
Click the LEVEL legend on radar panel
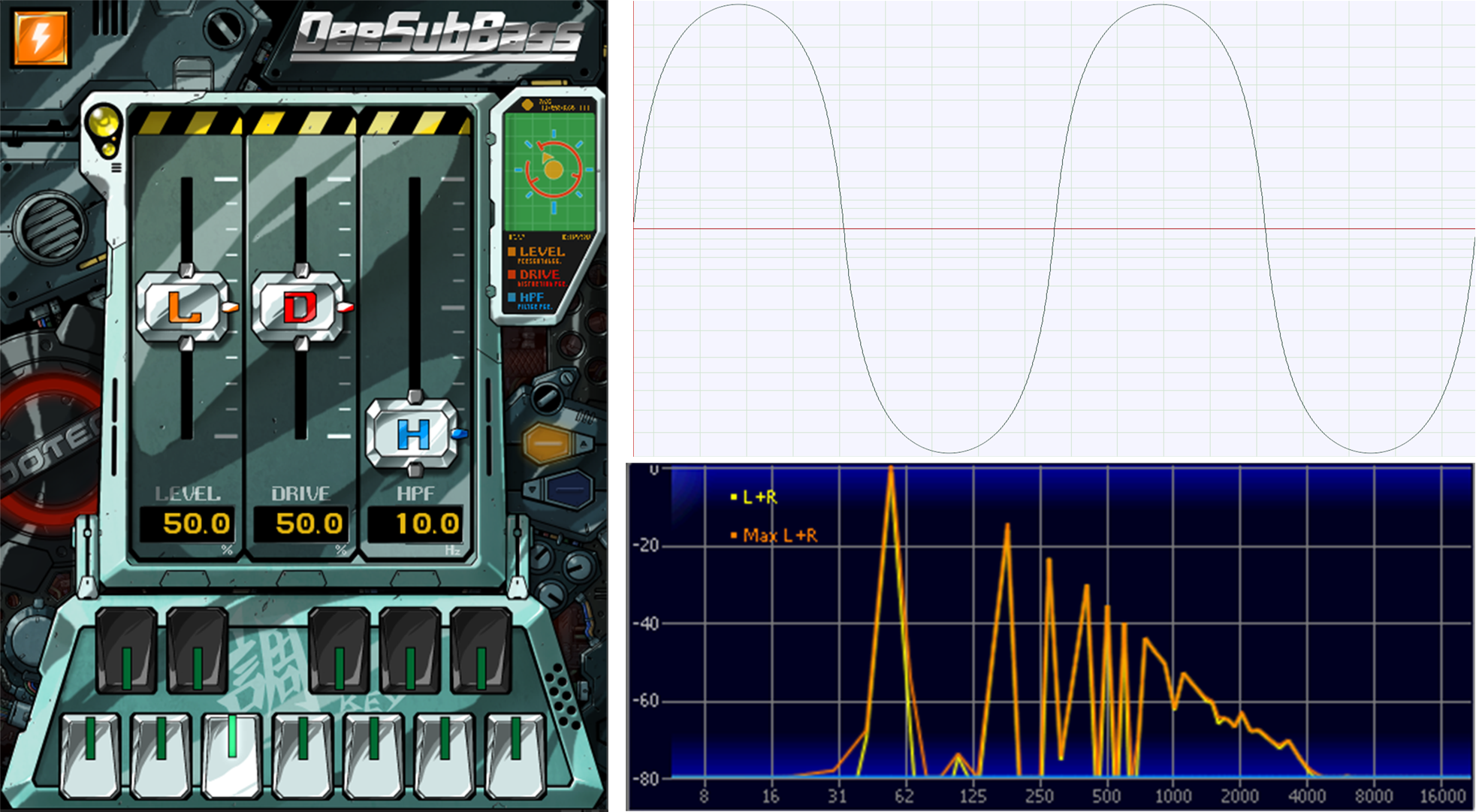536,255
